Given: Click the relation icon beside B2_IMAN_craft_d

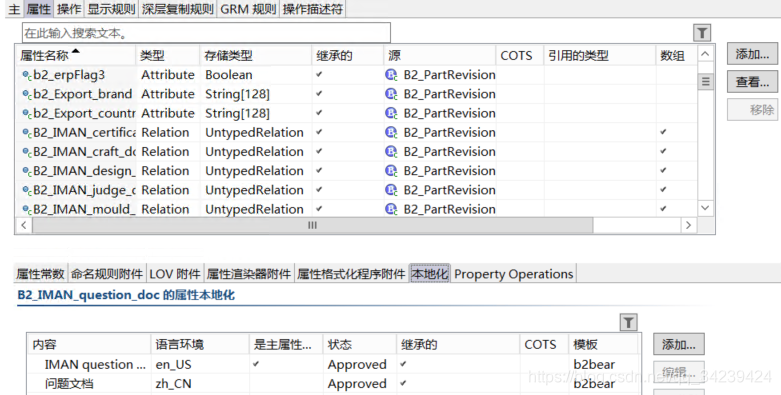Looking at the screenshot, I should [x=27, y=152].
